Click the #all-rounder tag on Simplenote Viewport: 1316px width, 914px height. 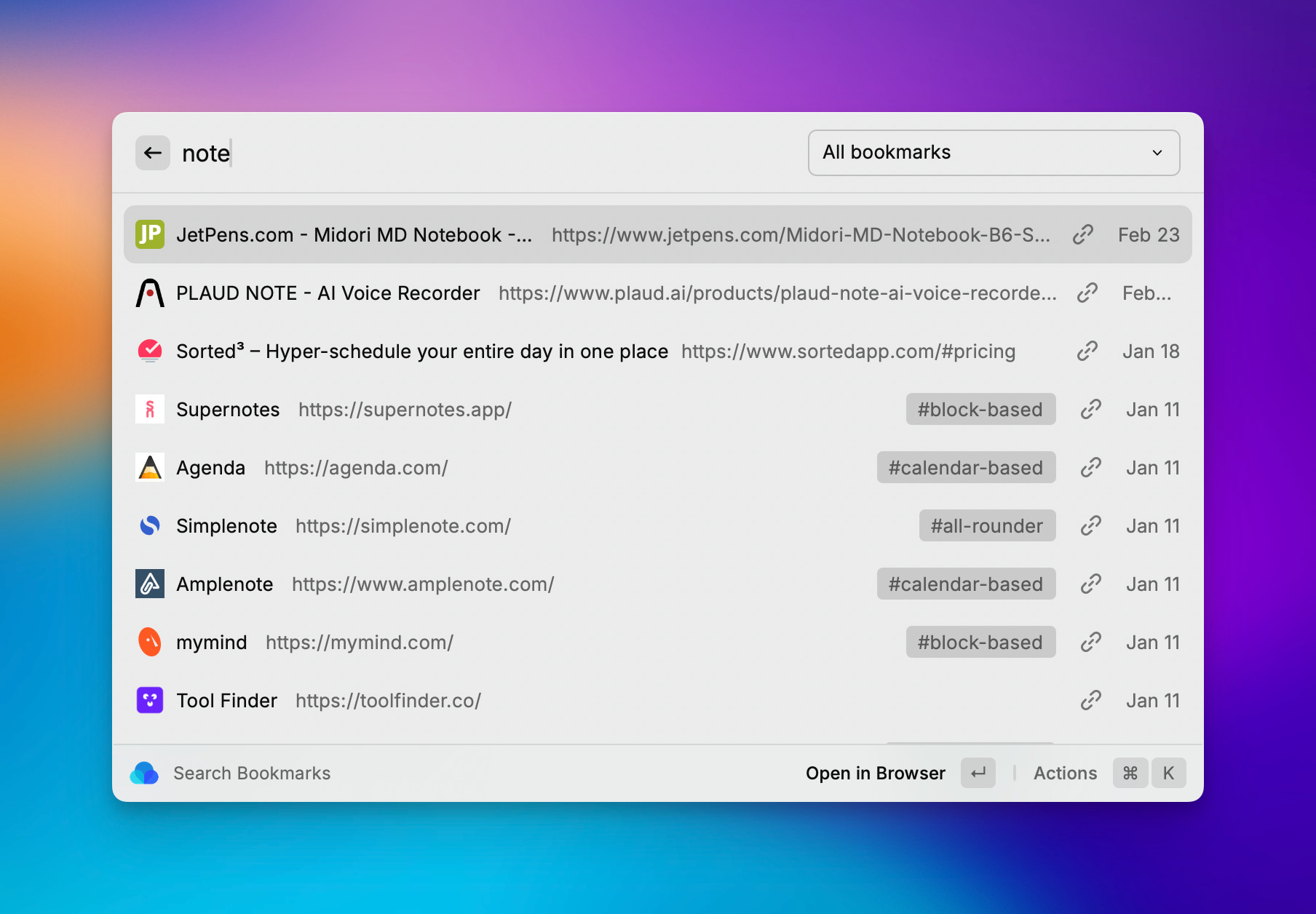pos(987,525)
